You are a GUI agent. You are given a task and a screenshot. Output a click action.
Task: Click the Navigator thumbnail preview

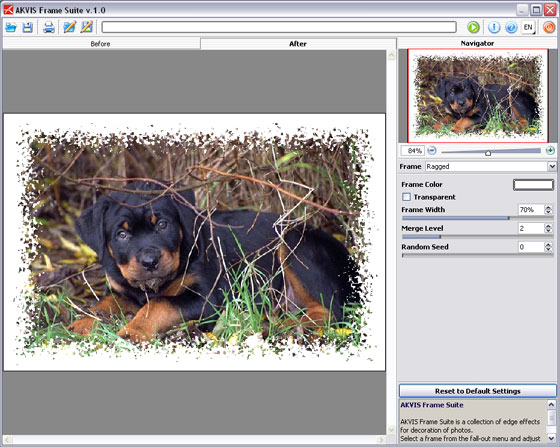478,96
